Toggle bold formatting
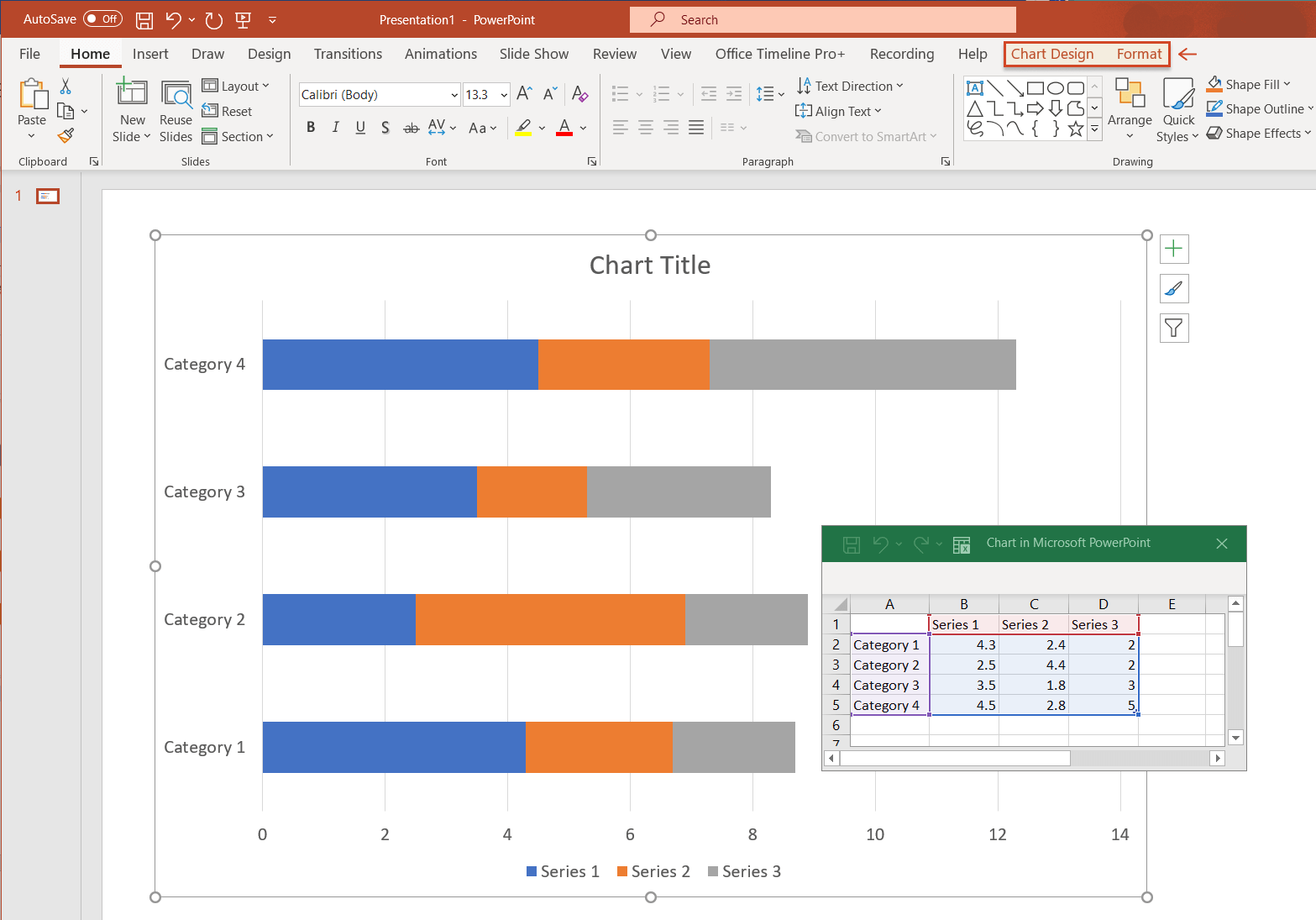1316x920 pixels. (310, 127)
